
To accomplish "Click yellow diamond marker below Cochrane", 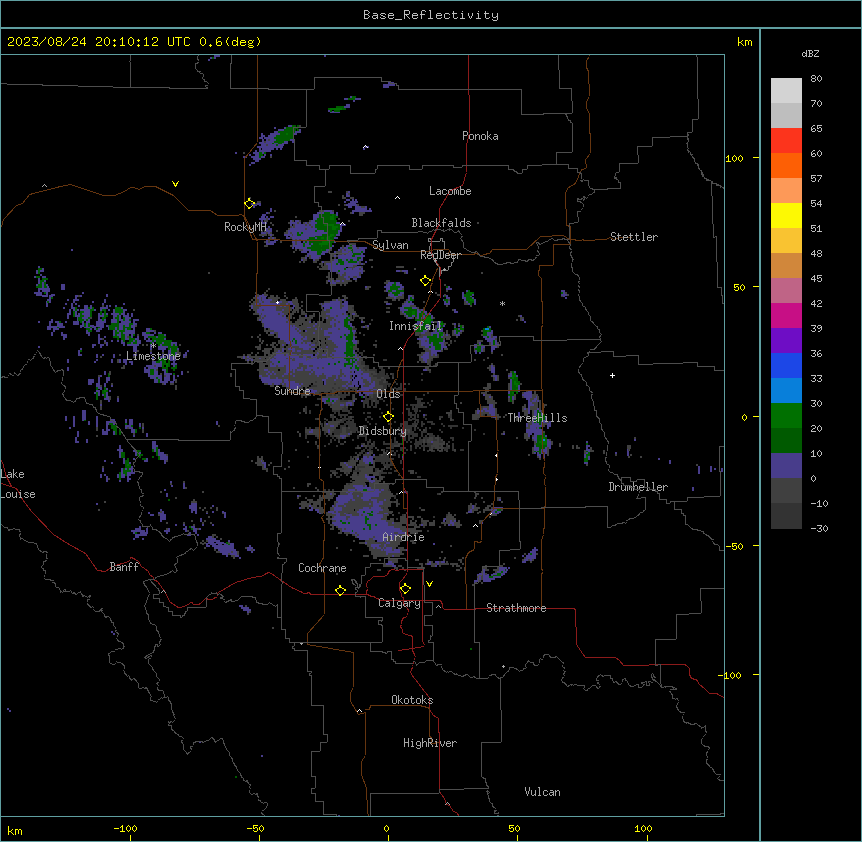I will [340, 590].
